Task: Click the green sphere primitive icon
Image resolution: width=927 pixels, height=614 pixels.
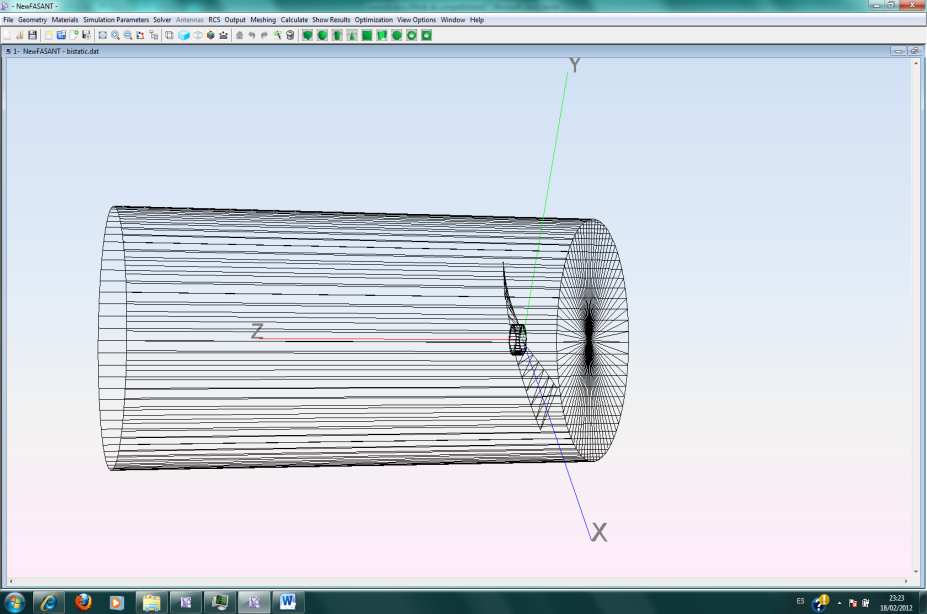Action: (322, 35)
